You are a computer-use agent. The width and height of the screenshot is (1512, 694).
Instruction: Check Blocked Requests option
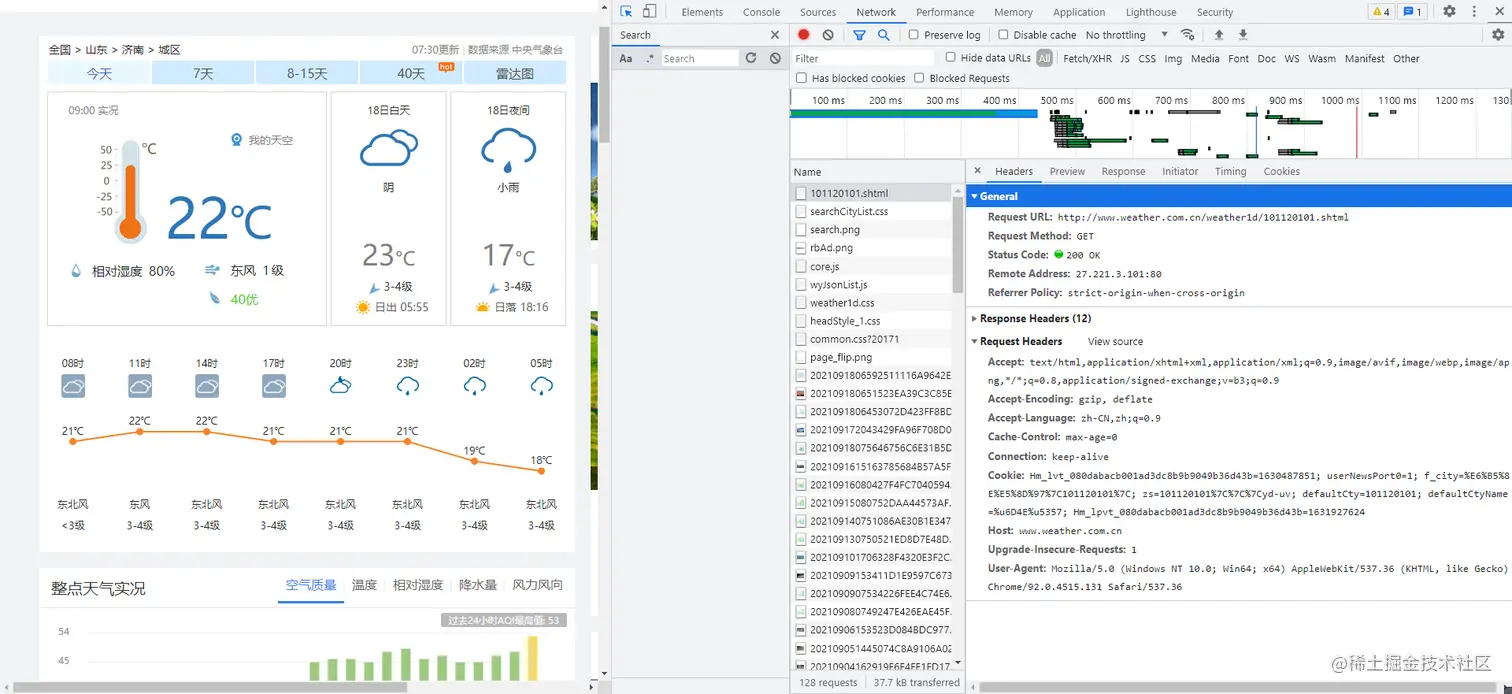pos(919,78)
